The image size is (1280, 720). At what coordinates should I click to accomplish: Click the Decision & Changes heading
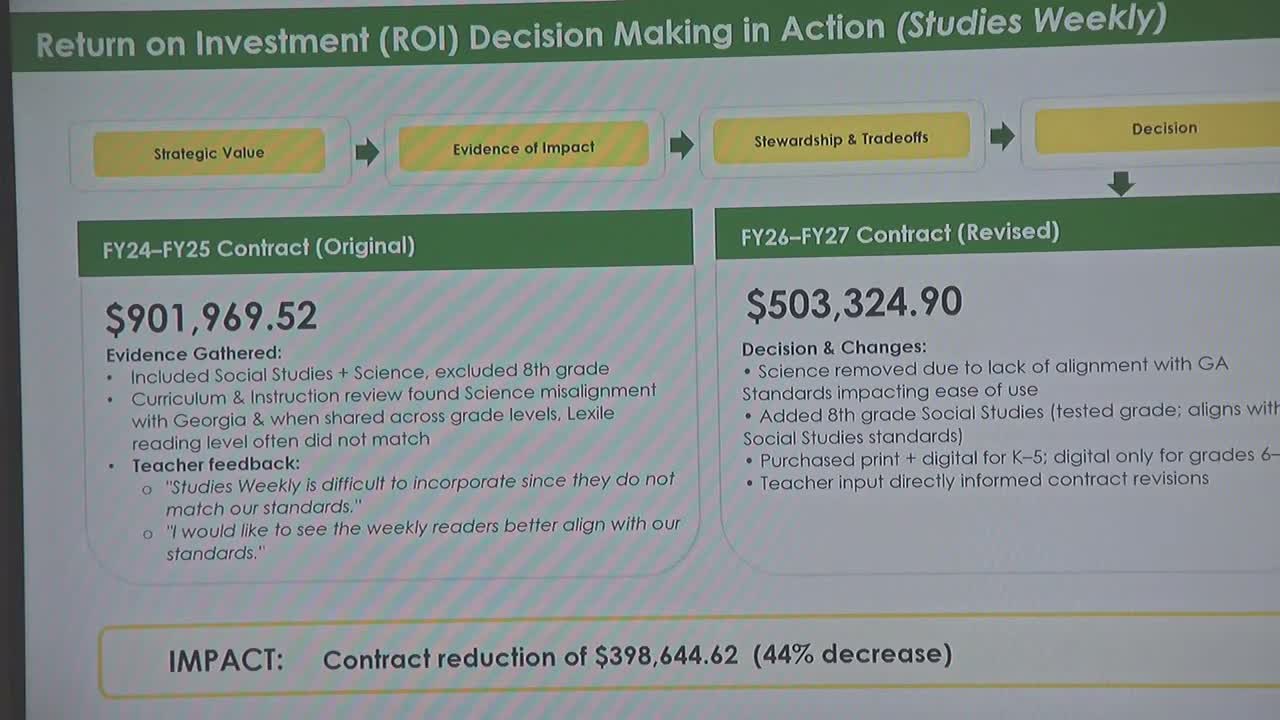pos(834,348)
